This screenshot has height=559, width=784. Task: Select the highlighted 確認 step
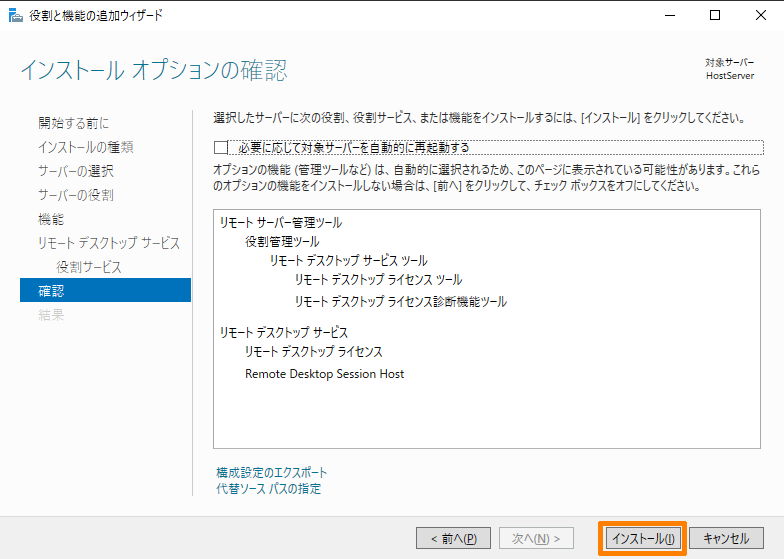click(106, 290)
